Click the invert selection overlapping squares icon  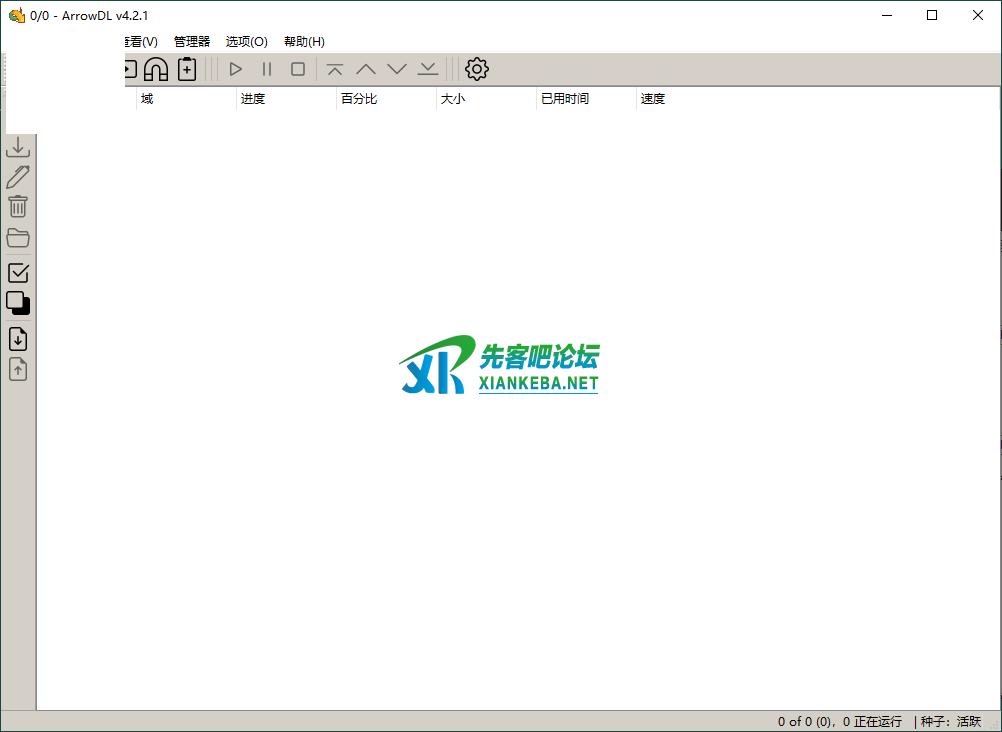(x=18, y=303)
